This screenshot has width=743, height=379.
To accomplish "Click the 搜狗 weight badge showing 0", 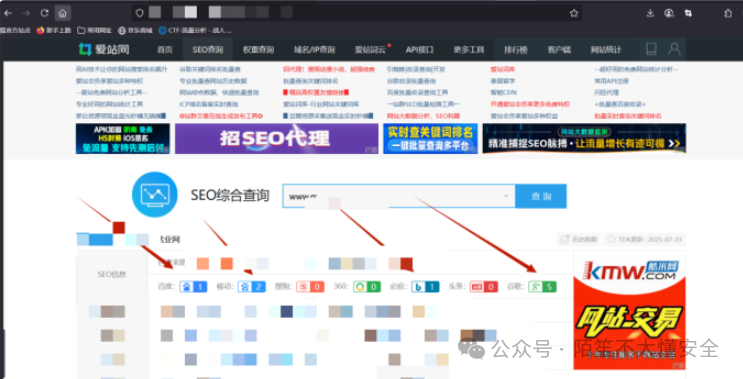I will pyautogui.click(x=310, y=287).
